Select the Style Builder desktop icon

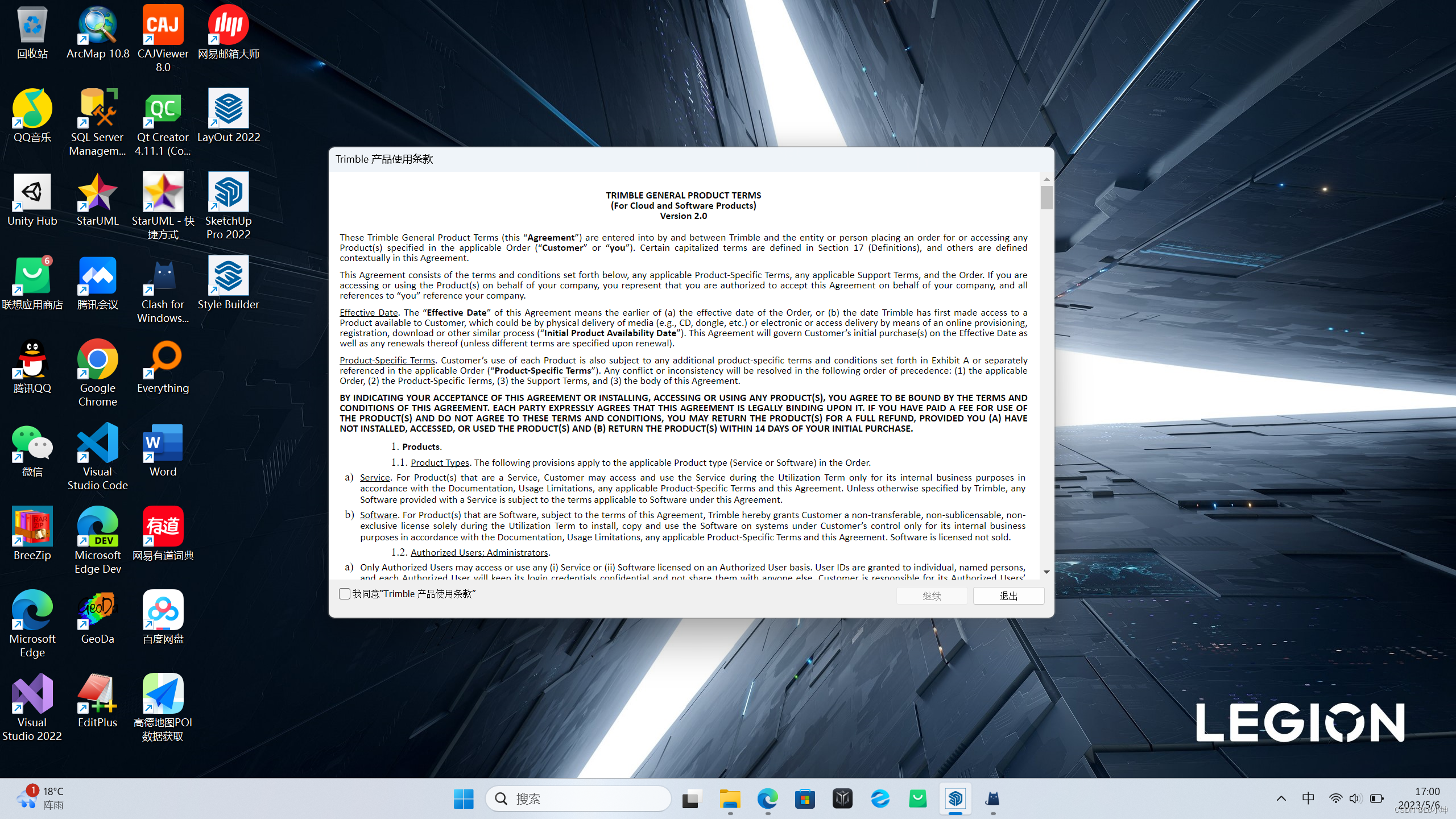[229, 283]
